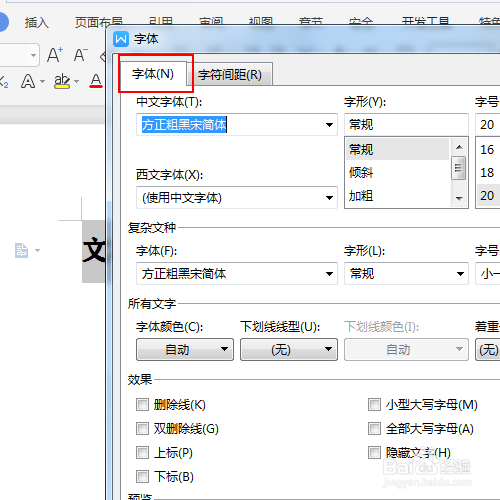Click the increase font size icon
Viewport: 500px width, 500px height.
click(55, 55)
